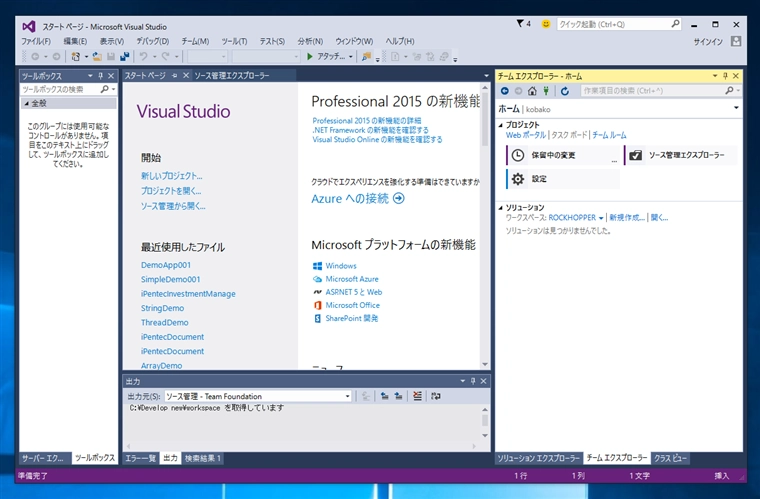
Task: Open recent file StringDemo
Action: [162, 308]
